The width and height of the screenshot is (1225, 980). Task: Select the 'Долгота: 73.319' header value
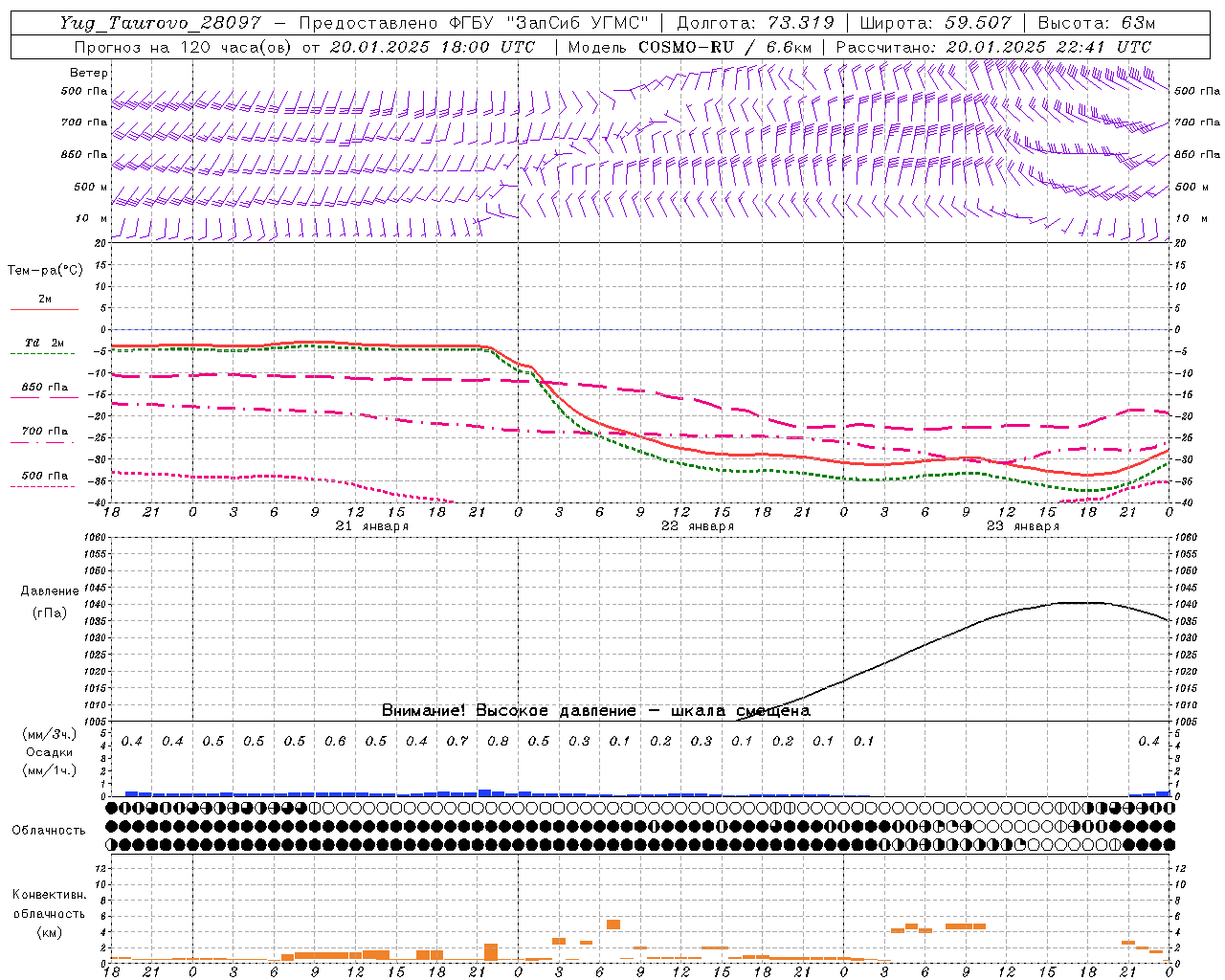point(755,23)
